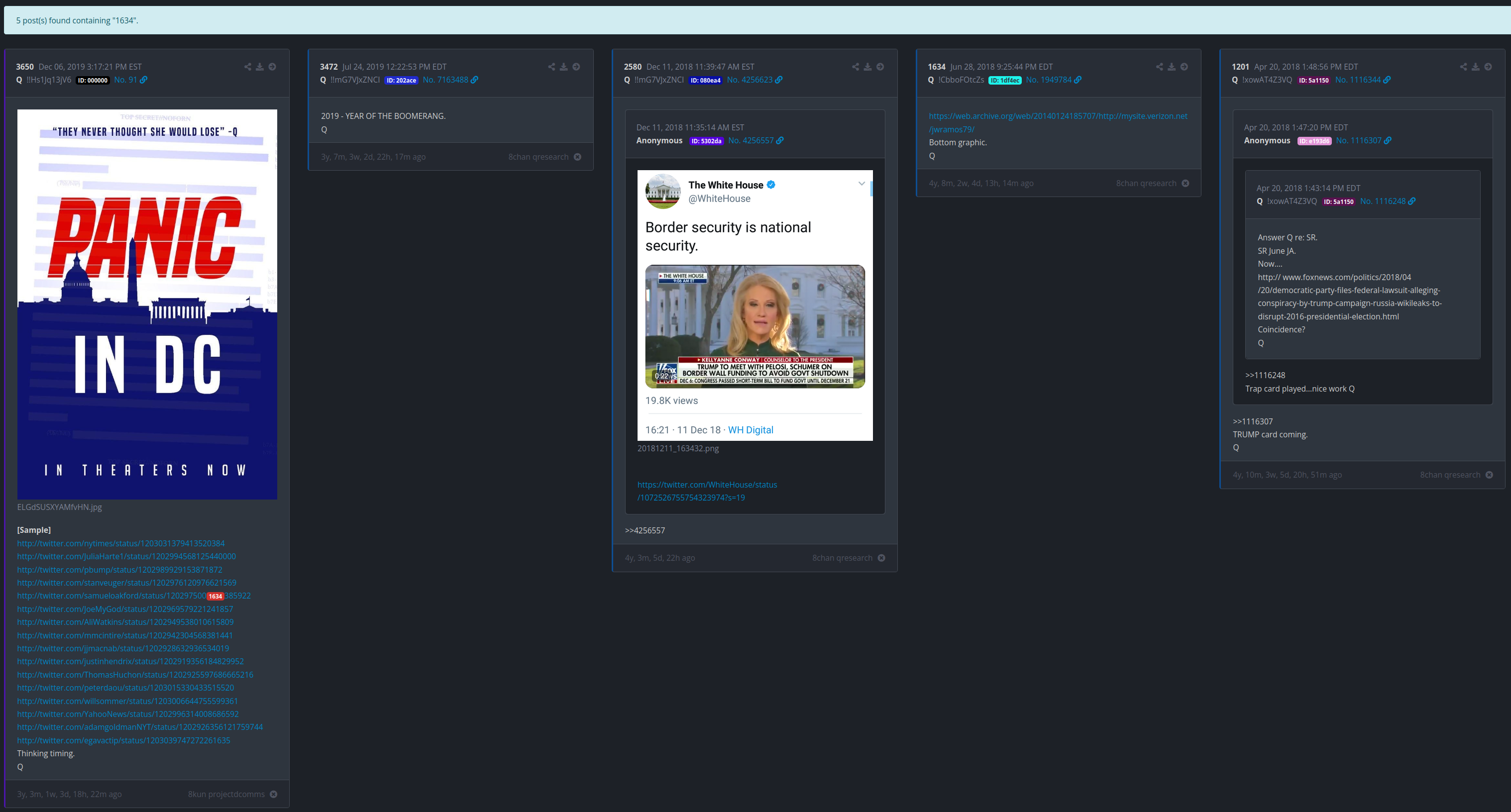Screen dimensions: 1511x812
Task: Expand tweet options chevron in White House tweet
Action: (861, 184)
